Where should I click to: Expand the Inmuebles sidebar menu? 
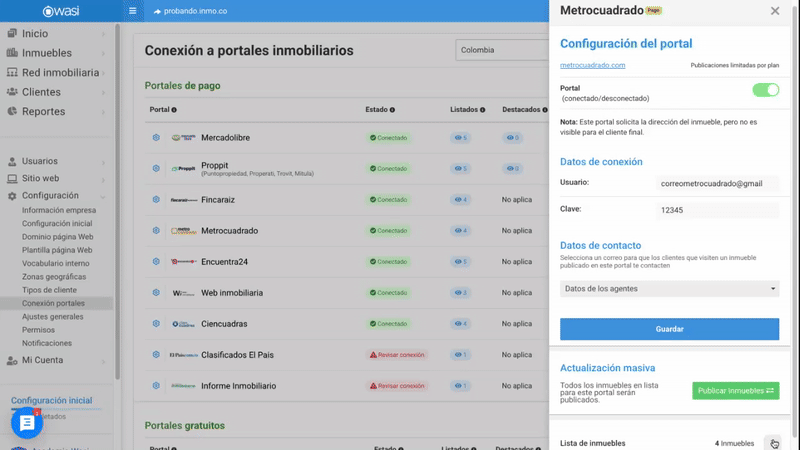[x=56, y=53]
